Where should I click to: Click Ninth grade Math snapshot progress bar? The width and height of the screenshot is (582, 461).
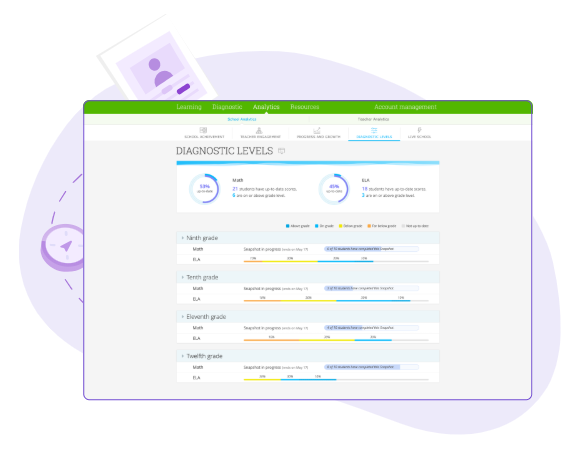coord(371,249)
